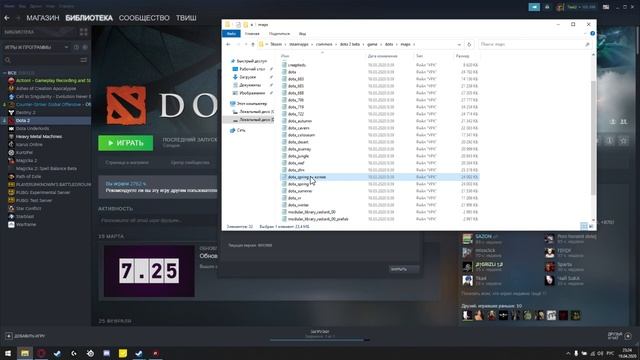The image size is (640, 360).
Task: Open Windows Start menu
Action: point(8,353)
